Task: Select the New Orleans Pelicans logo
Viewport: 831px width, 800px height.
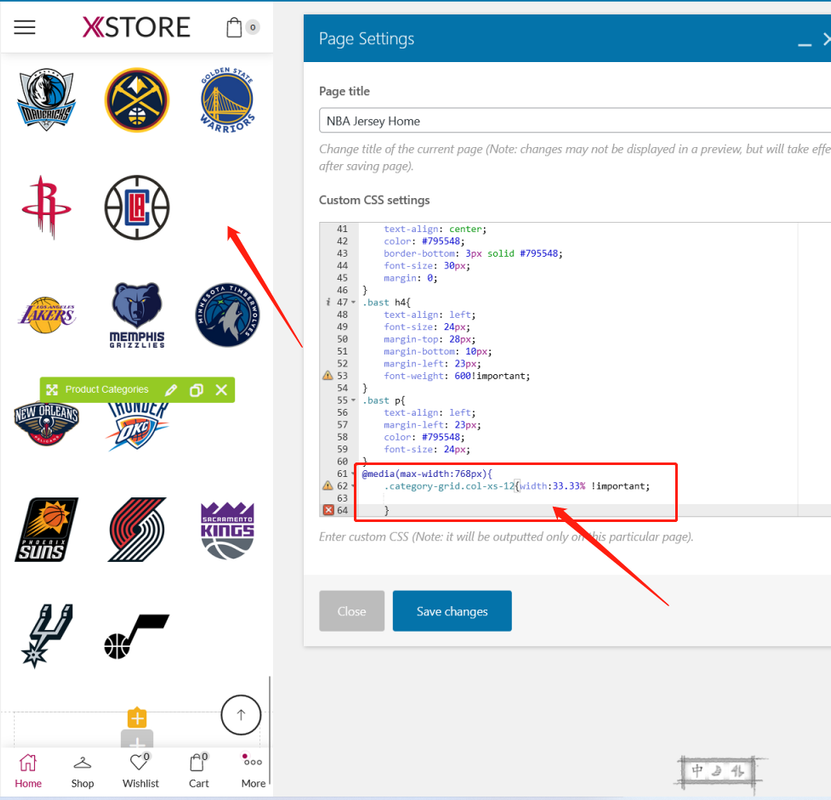Action: coord(47,424)
